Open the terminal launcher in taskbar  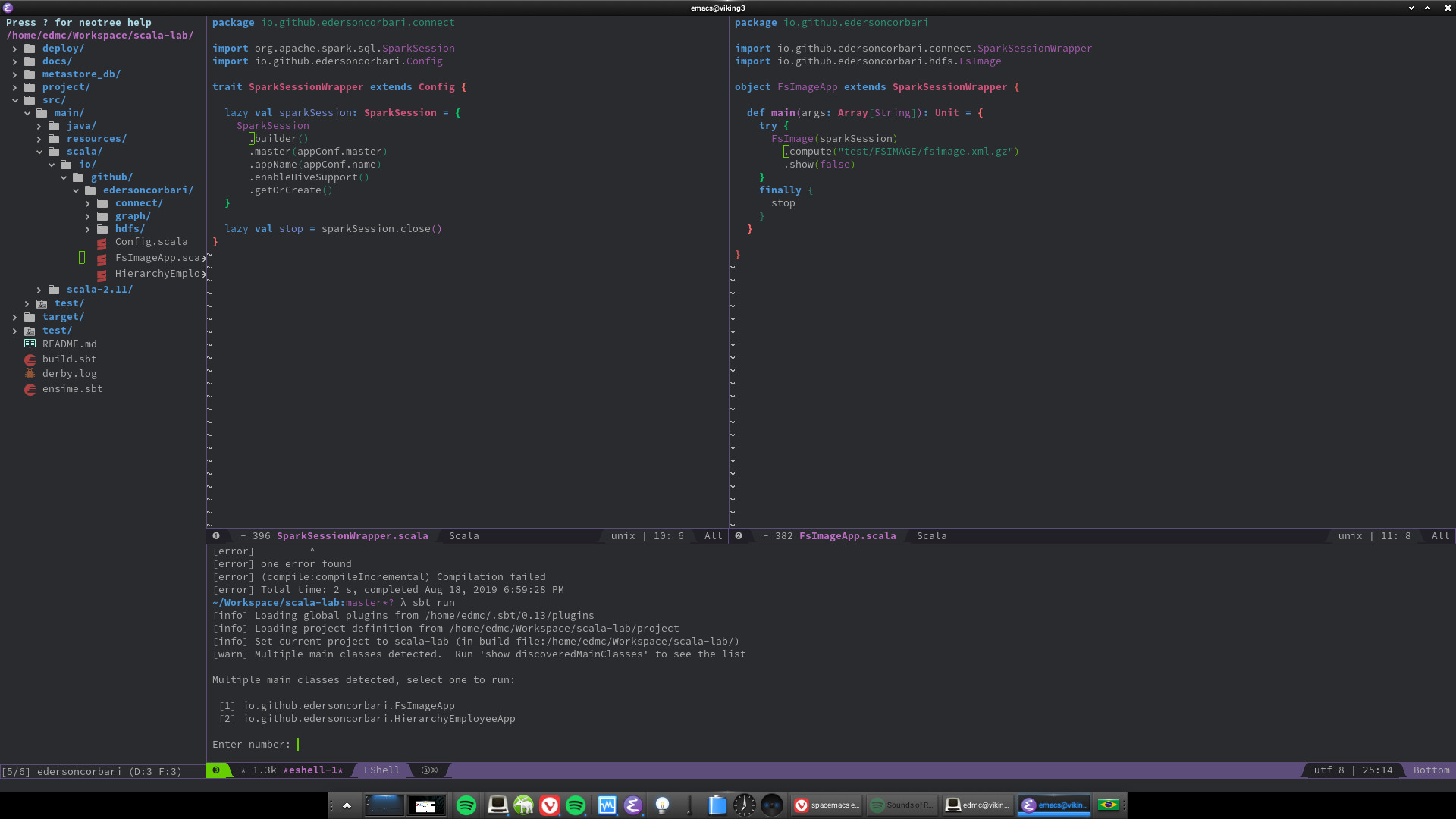tap(497, 805)
